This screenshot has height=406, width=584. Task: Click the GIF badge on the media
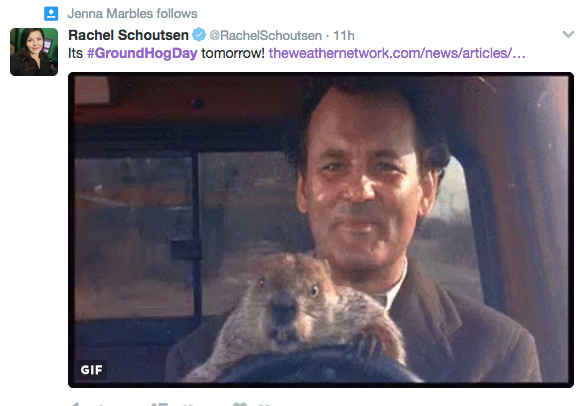(91, 370)
